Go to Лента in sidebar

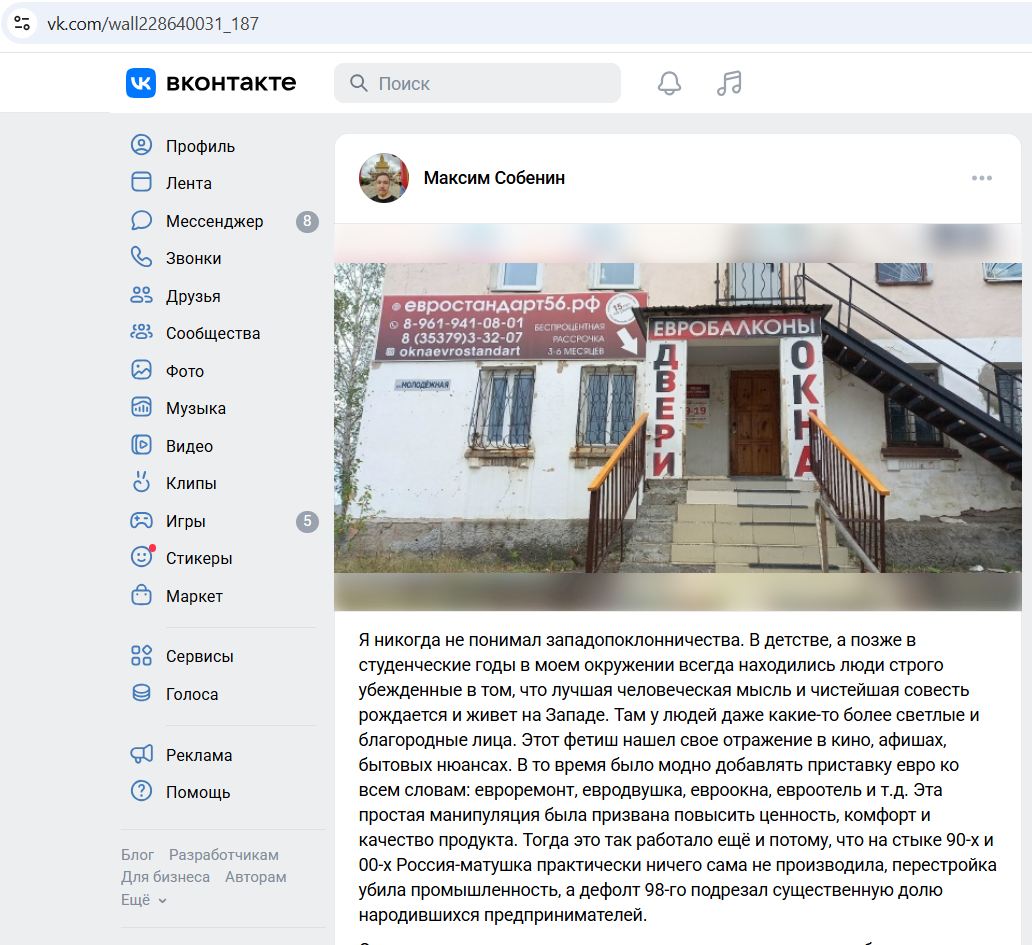click(x=188, y=183)
